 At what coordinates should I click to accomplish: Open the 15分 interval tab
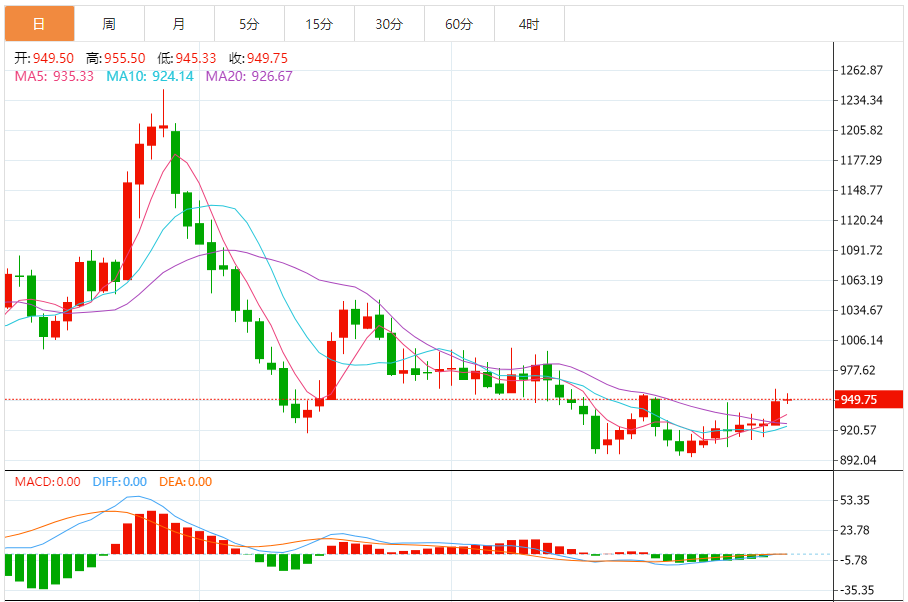pos(320,24)
